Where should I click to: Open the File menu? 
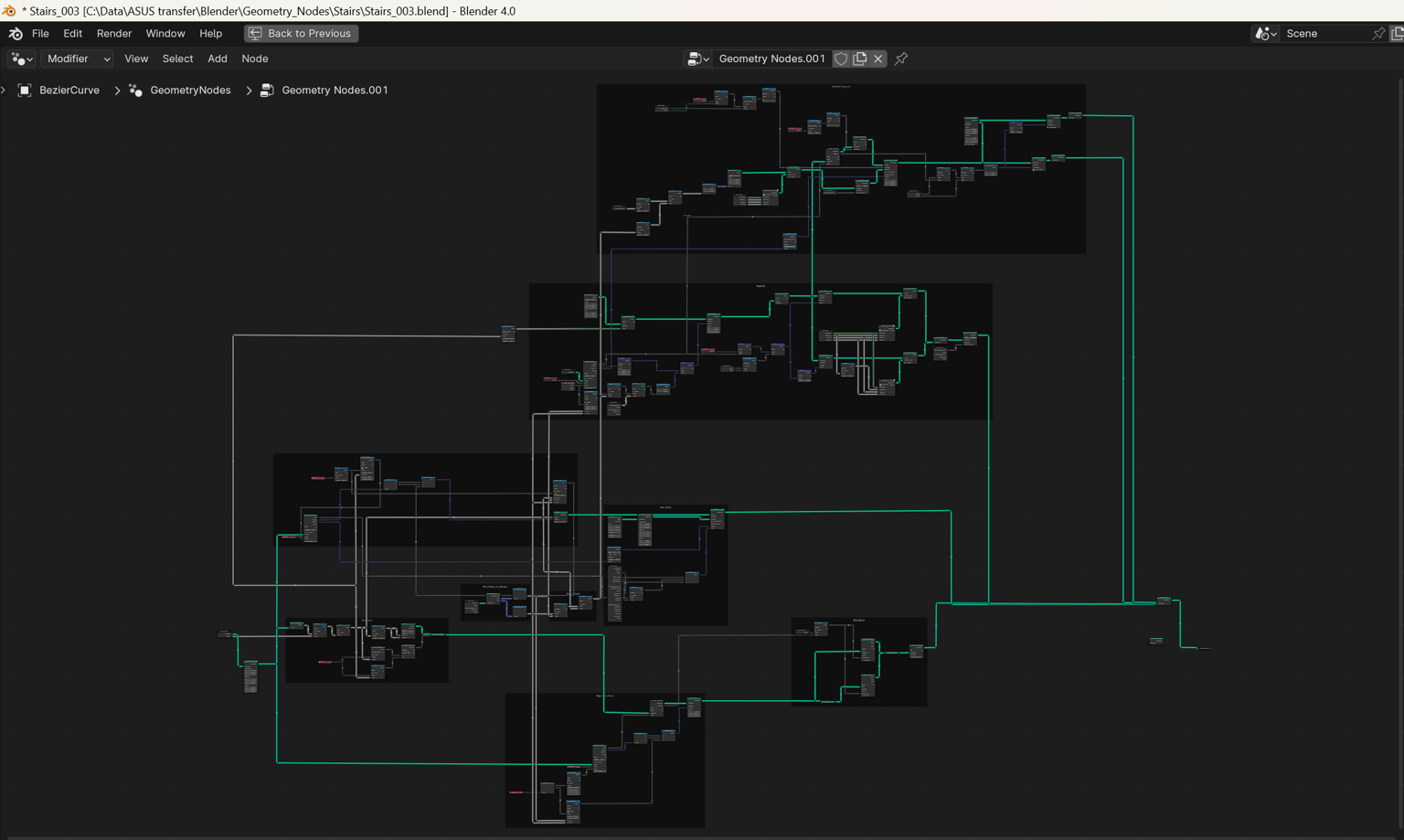(40, 34)
